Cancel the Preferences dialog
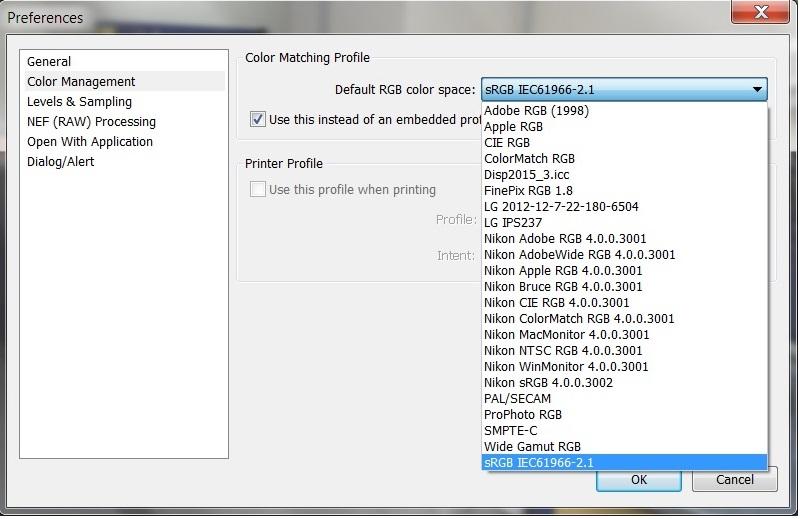The image size is (800, 519). click(x=735, y=480)
